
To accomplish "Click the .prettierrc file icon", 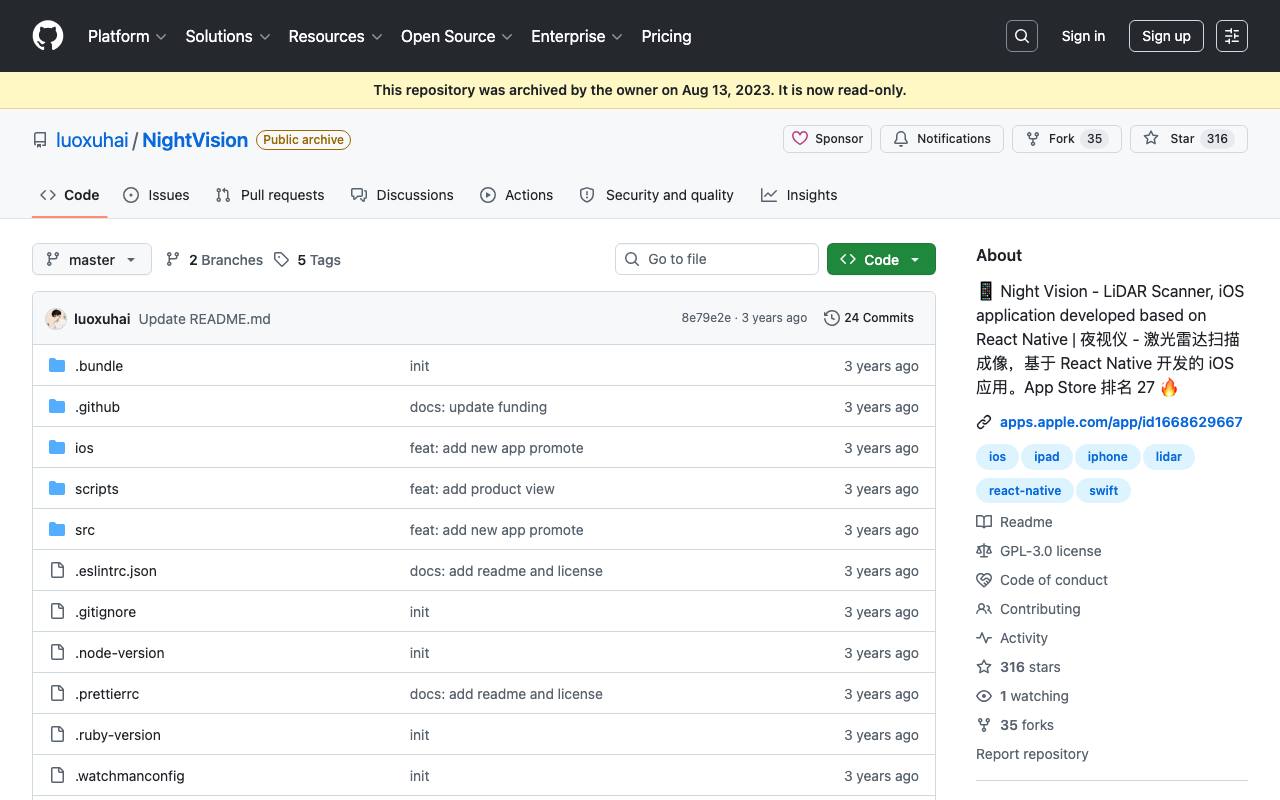I will pyautogui.click(x=57, y=694).
